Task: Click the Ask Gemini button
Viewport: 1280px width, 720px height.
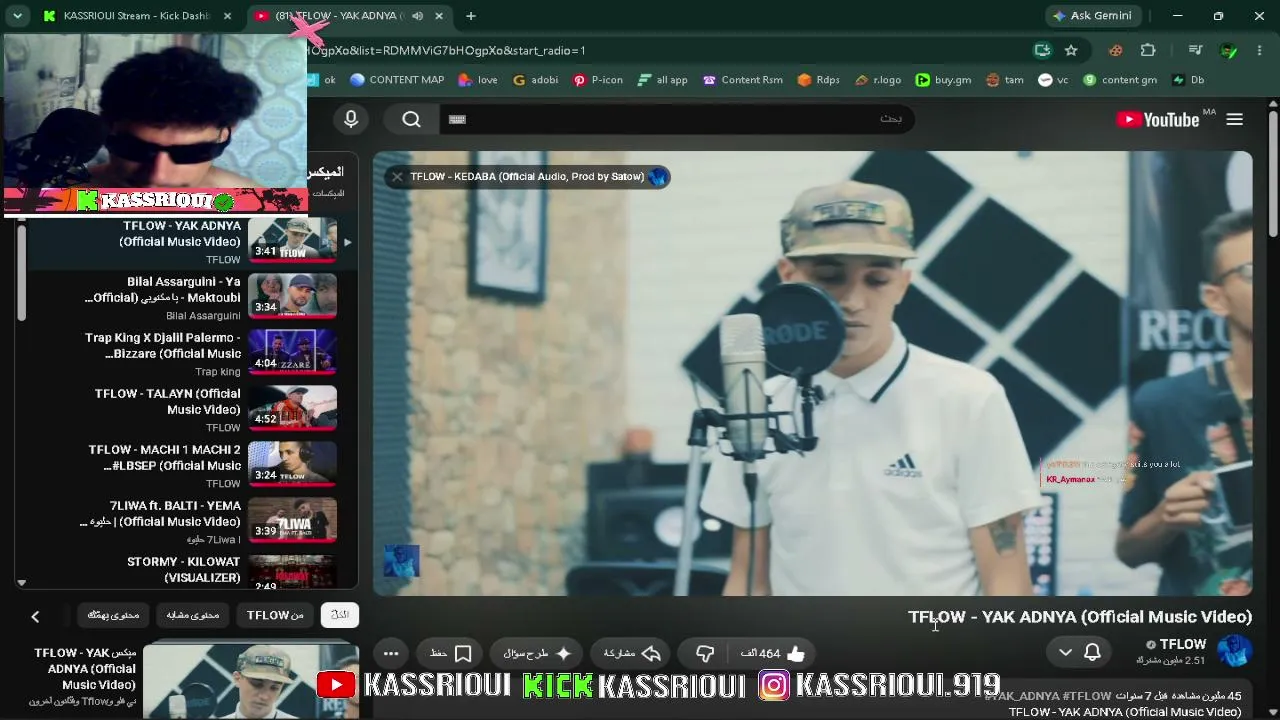Action: (1091, 16)
